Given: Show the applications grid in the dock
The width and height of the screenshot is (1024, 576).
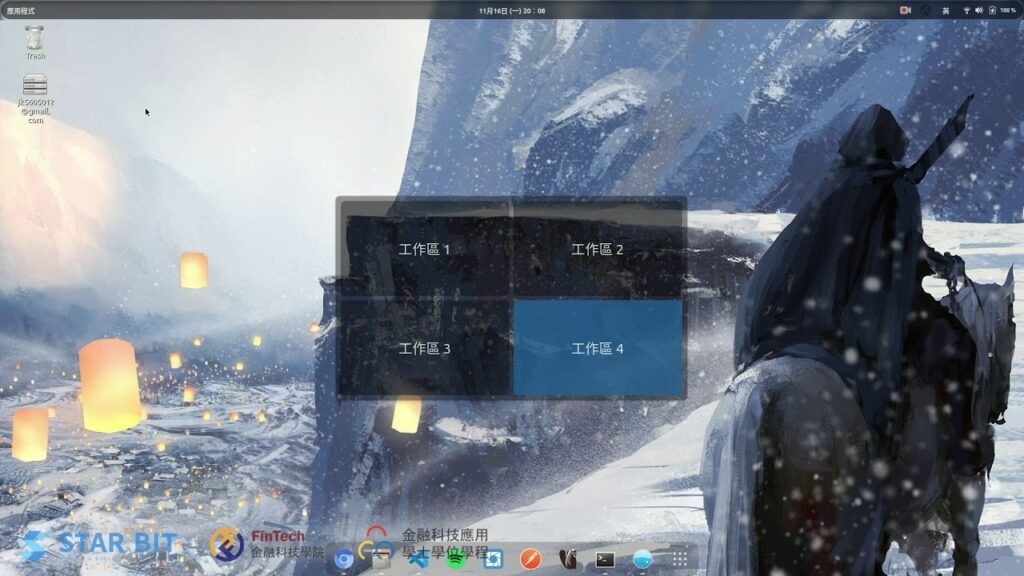Looking at the screenshot, I should (x=680, y=559).
